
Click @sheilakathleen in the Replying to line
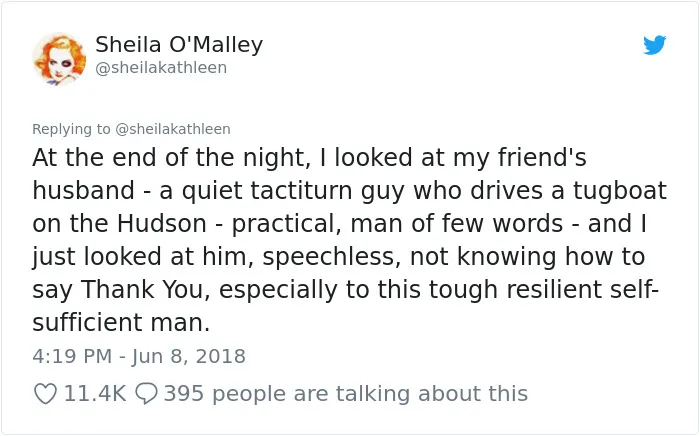point(173,129)
